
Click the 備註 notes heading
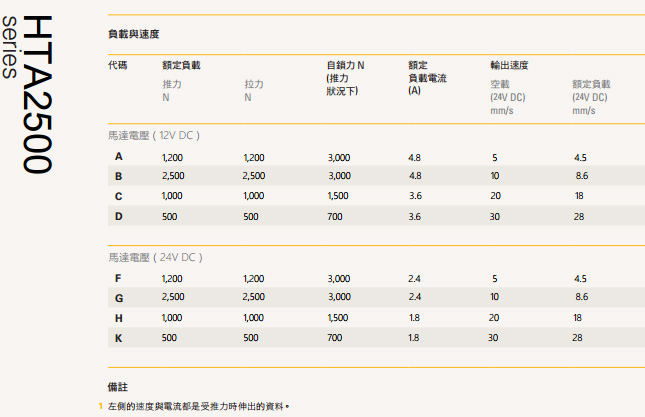pyautogui.click(x=118, y=387)
